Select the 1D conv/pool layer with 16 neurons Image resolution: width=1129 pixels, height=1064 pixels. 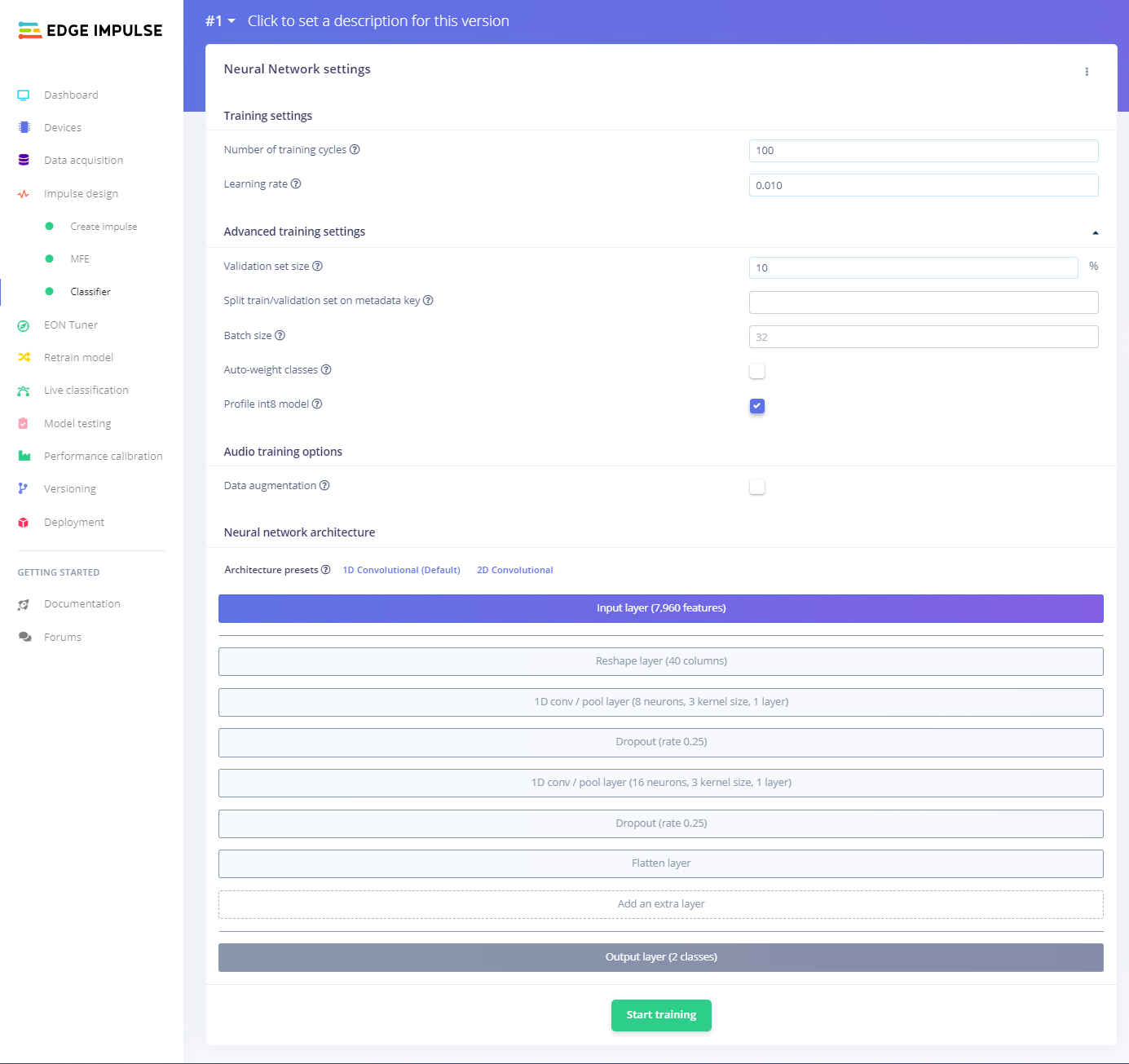tap(661, 783)
